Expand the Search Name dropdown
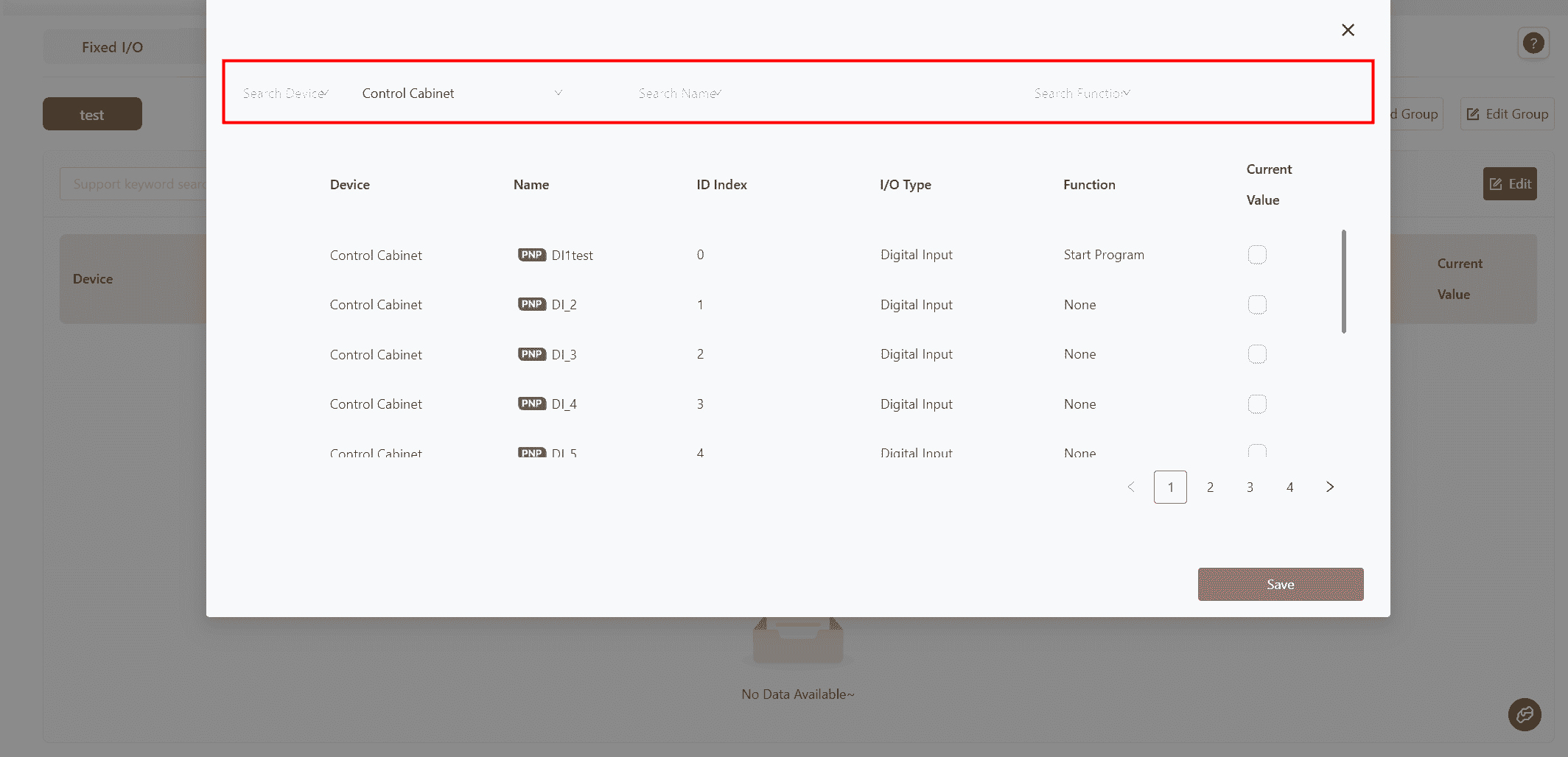This screenshot has height=757, width=1568. [679, 94]
